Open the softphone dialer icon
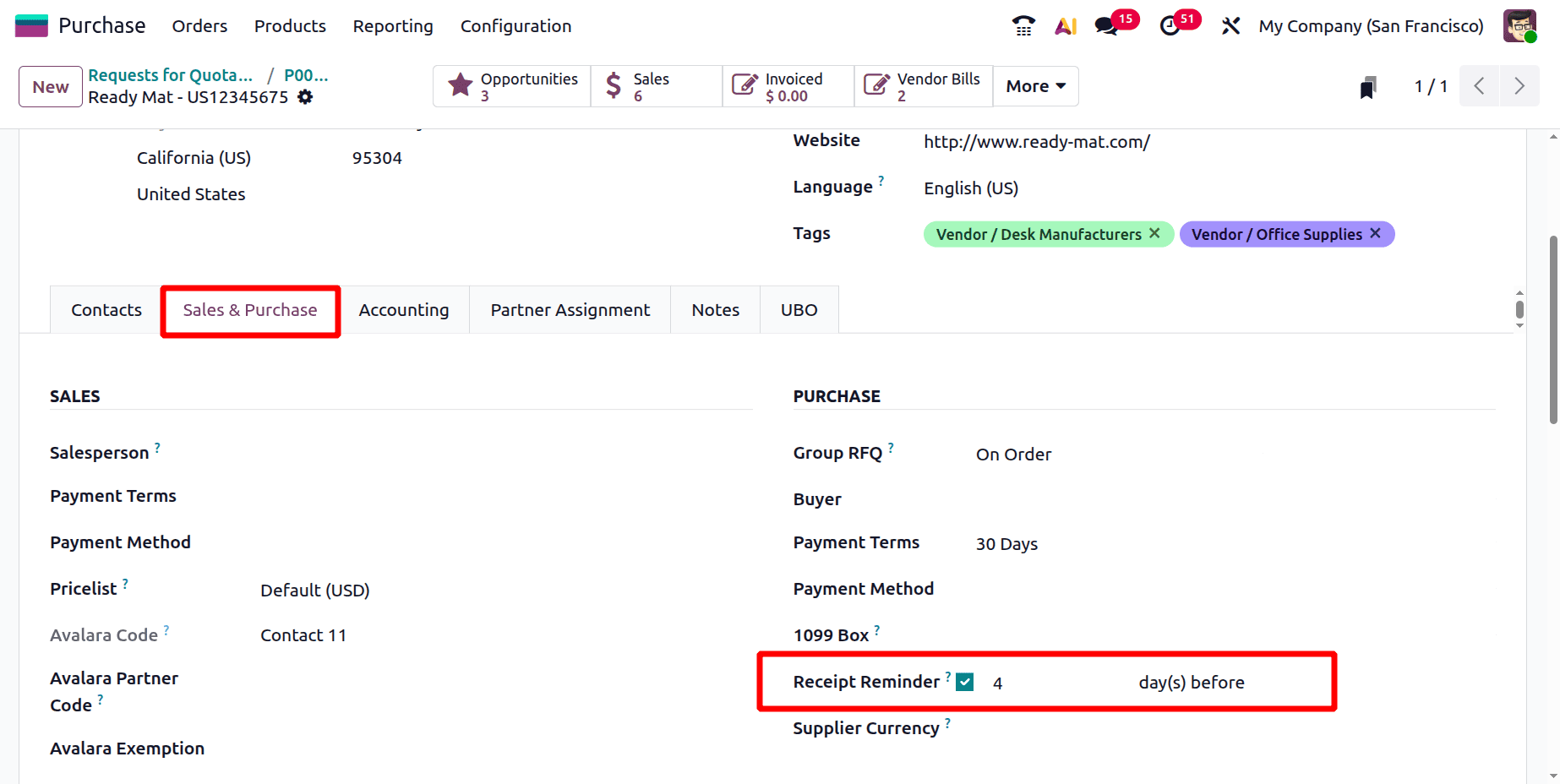1560x784 pixels. coord(1023,26)
